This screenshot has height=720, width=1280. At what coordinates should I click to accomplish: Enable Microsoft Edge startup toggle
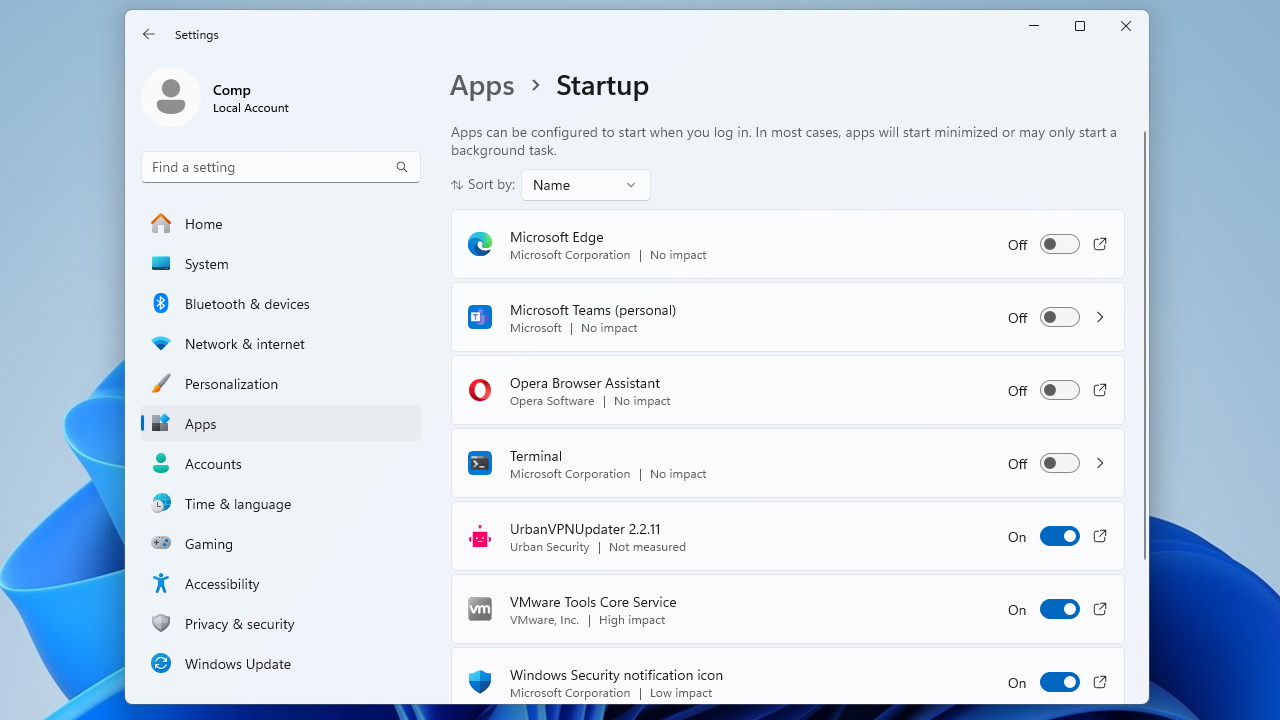1059,244
